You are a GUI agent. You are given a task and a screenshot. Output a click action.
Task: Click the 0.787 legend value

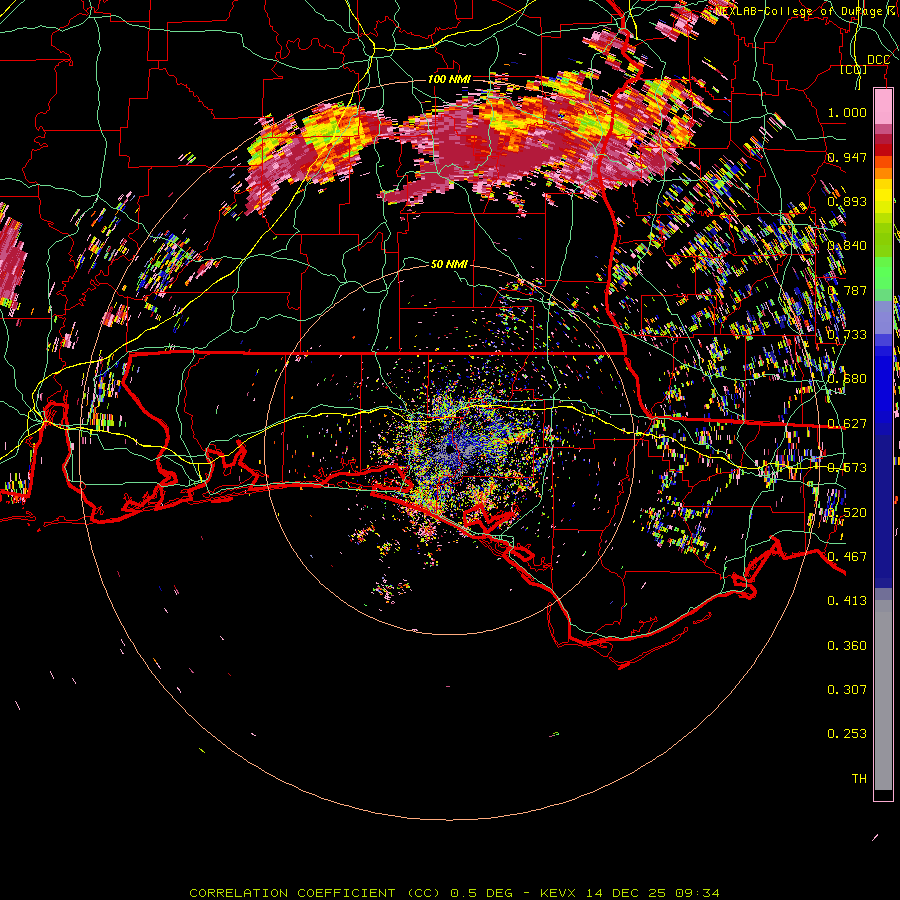point(847,290)
